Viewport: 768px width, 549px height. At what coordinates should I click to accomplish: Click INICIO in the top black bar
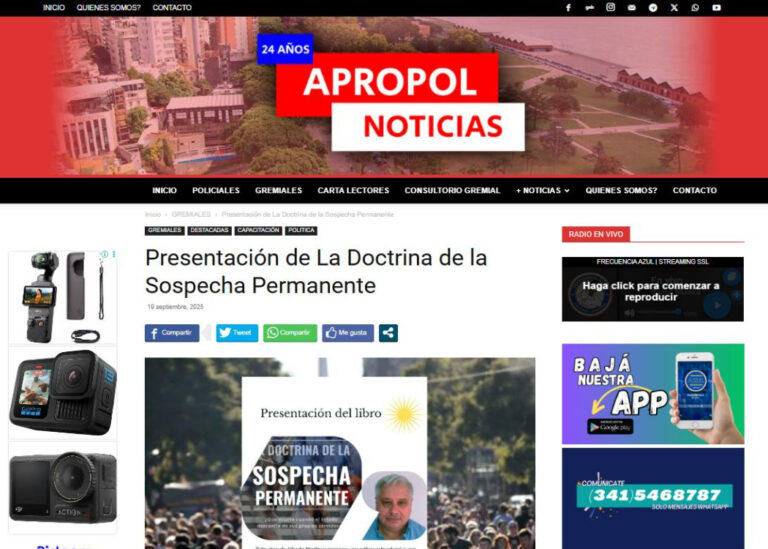pyautogui.click(x=54, y=8)
